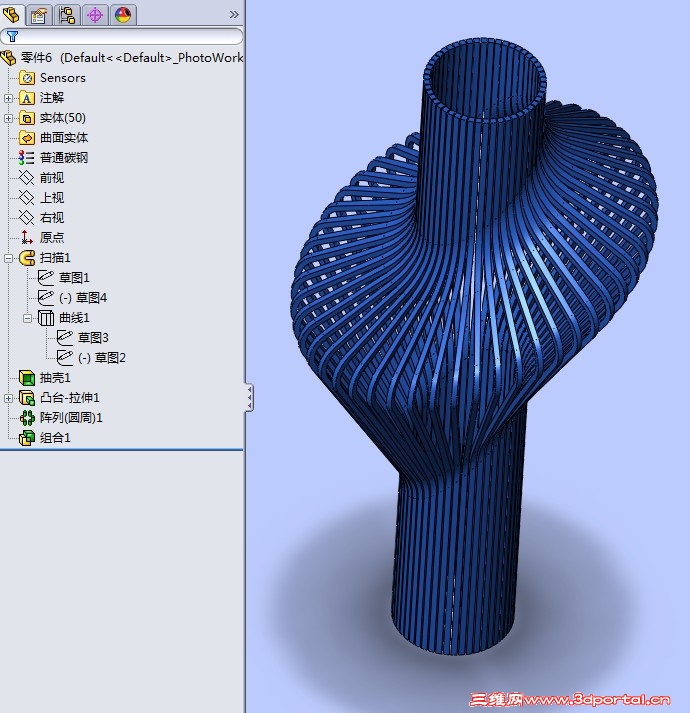Open the FeatureManager design tree tab
The width and height of the screenshot is (690, 713).
(11, 15)
